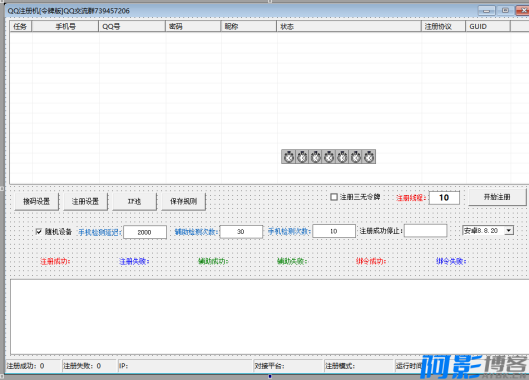
Task: Select the second timer component icon
Action: pyautogui.click(x=302, y=157)
